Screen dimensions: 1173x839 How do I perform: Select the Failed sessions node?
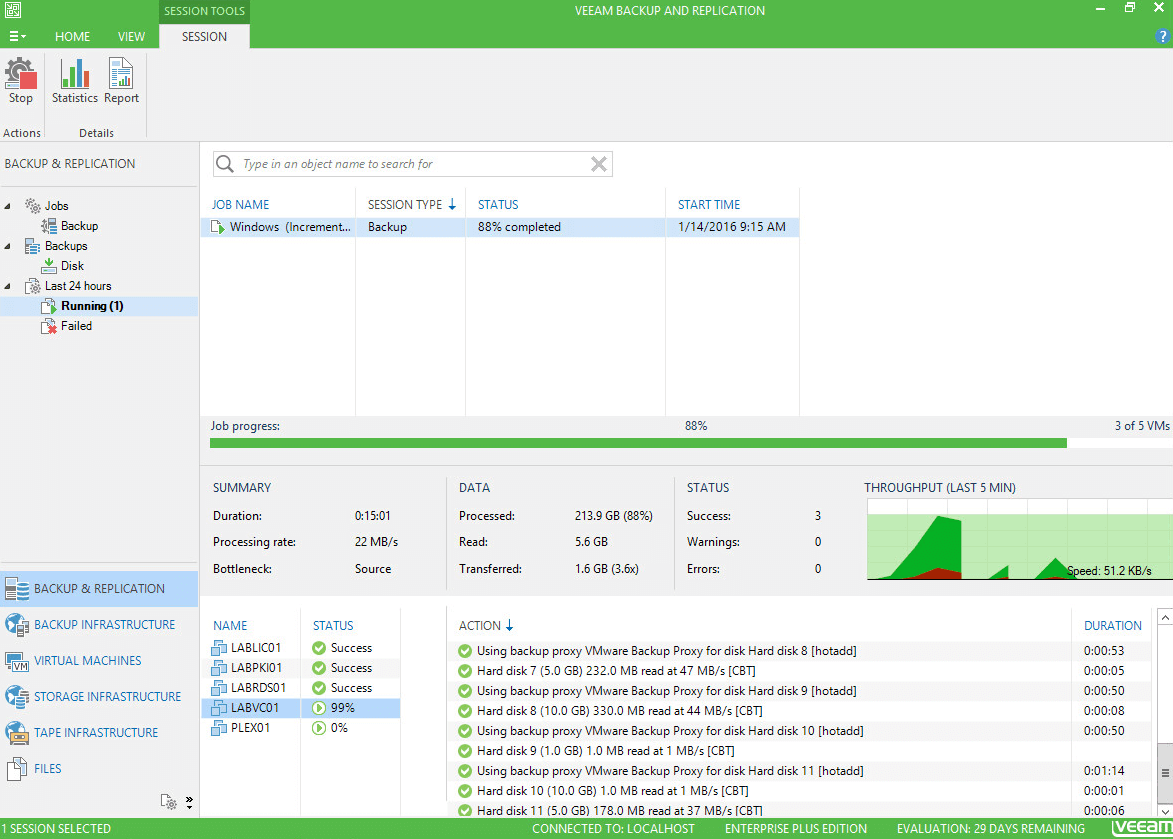point(76,326)
